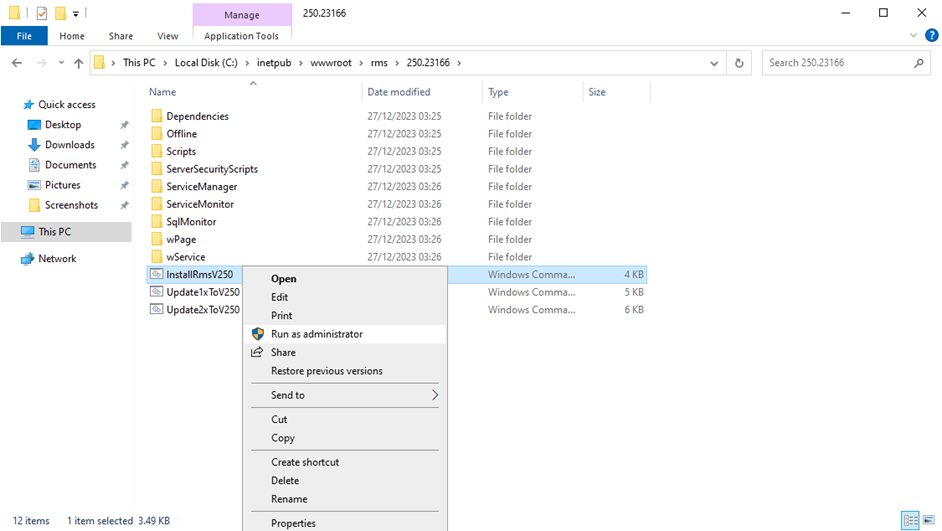Open Downloads in navigation pane
Viewport: 942px width, 531px height.
(x=70, y=145)
